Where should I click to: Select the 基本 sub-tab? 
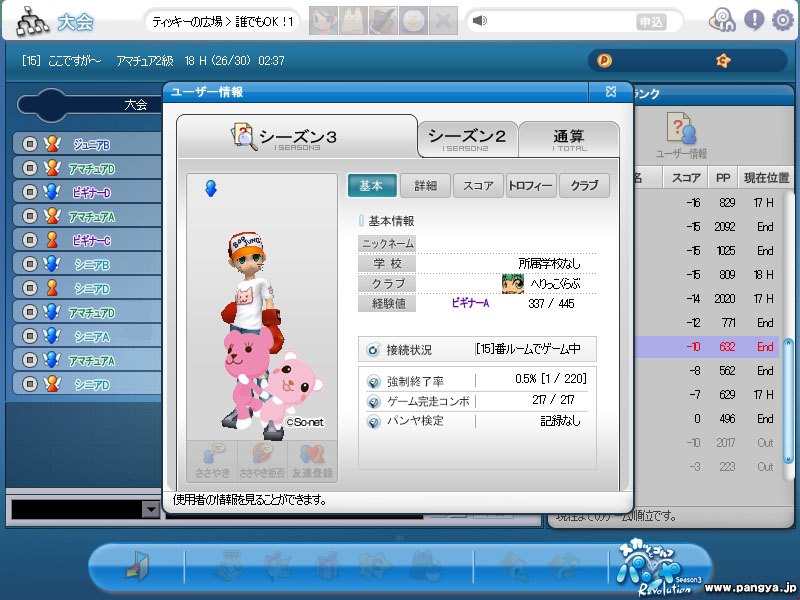coord(372,186)
